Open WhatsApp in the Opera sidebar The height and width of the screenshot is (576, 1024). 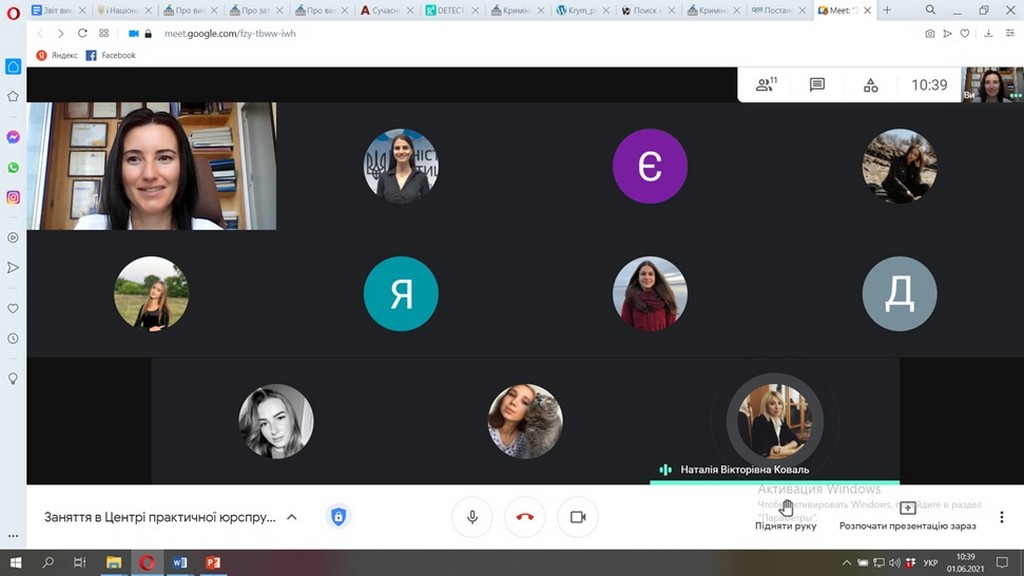click(13, 168)
